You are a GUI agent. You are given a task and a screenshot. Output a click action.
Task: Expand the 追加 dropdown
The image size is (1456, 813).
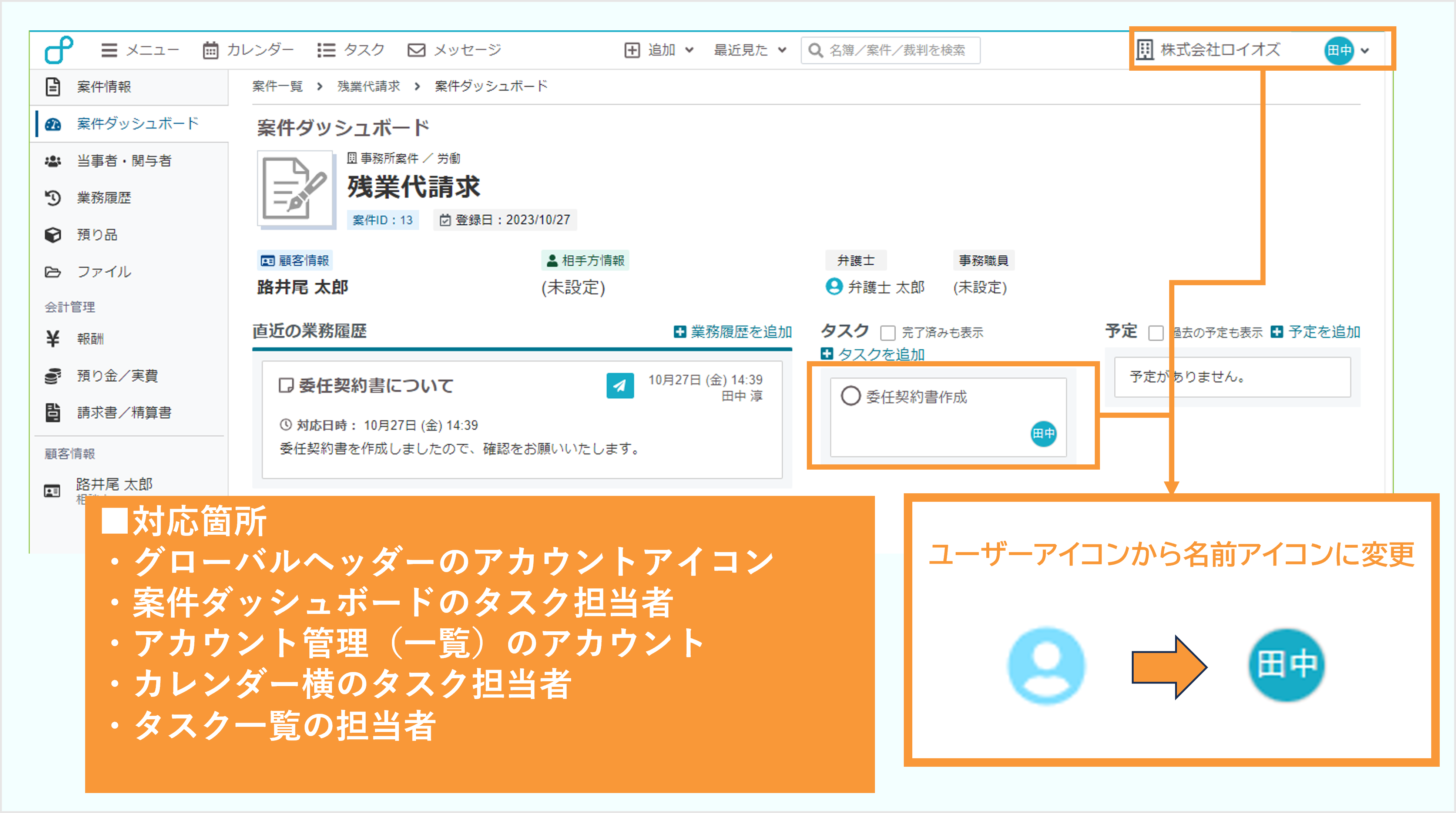(659, 50)
